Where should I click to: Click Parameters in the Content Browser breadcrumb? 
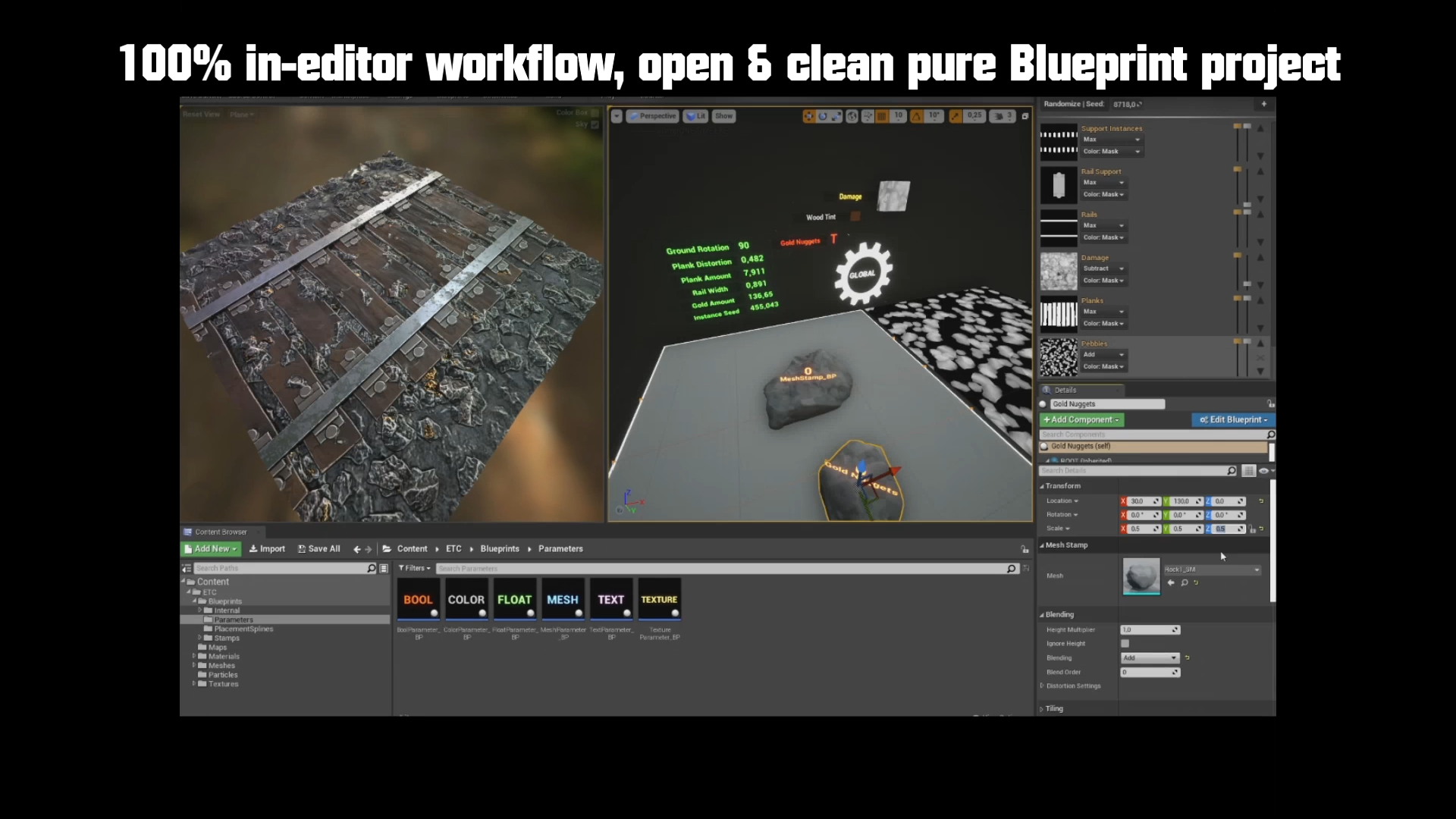click(x=560, y=548)
